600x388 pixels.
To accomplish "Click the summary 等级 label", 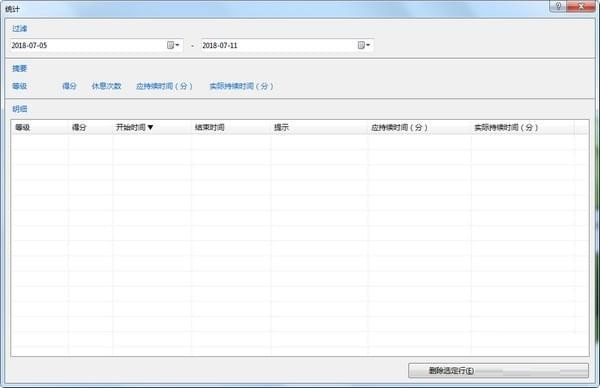I will (x=20, y=86).
